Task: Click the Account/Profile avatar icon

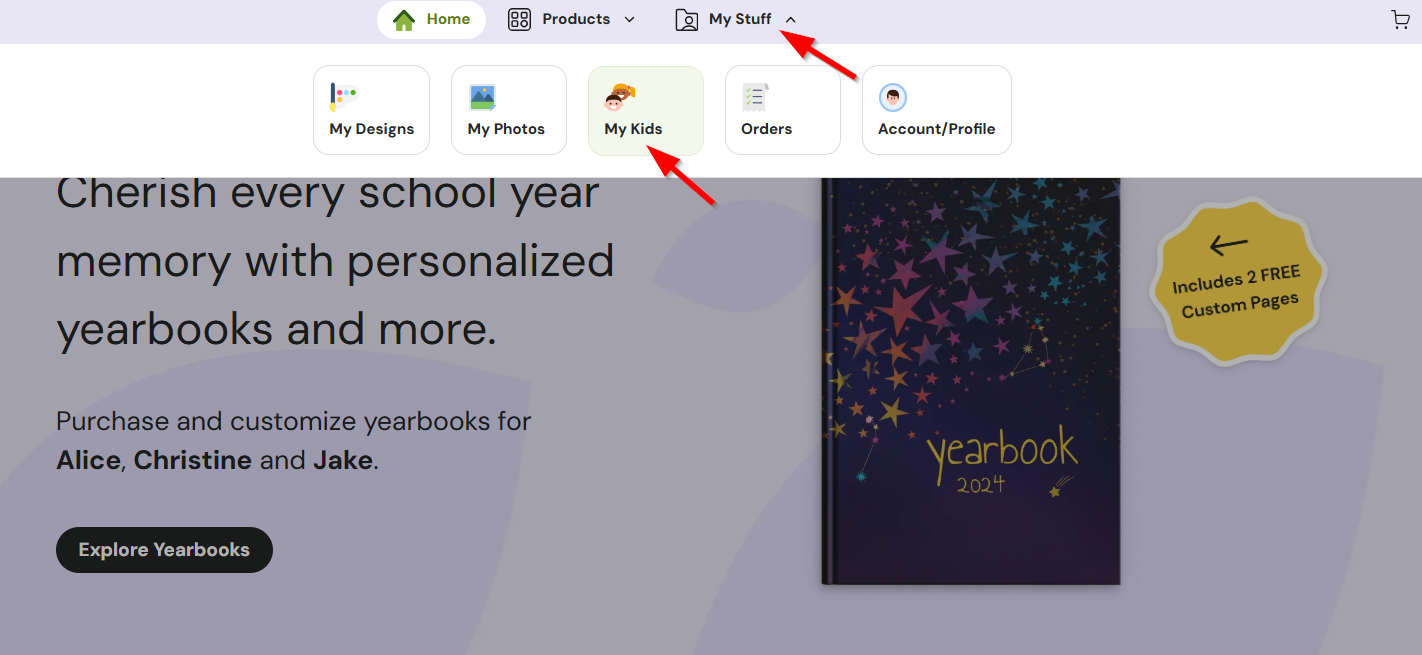Action: [892, 97]
